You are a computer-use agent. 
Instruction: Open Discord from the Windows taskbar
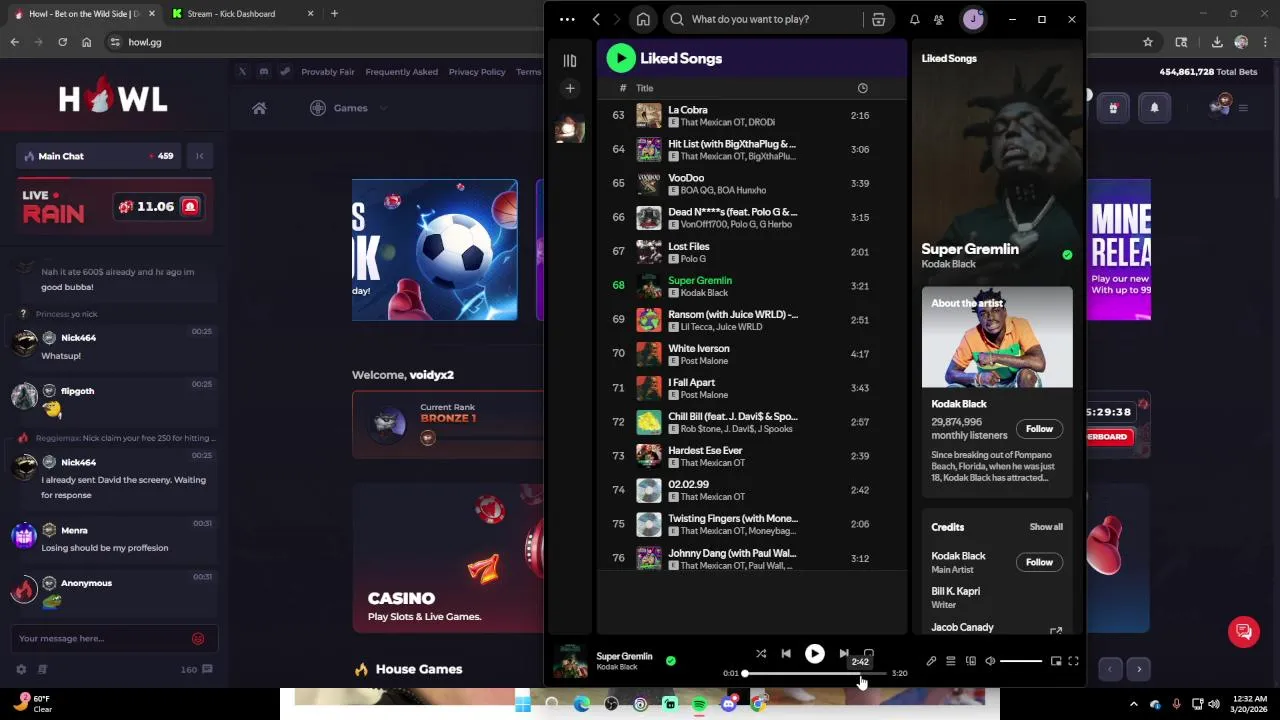pos(729,704)
